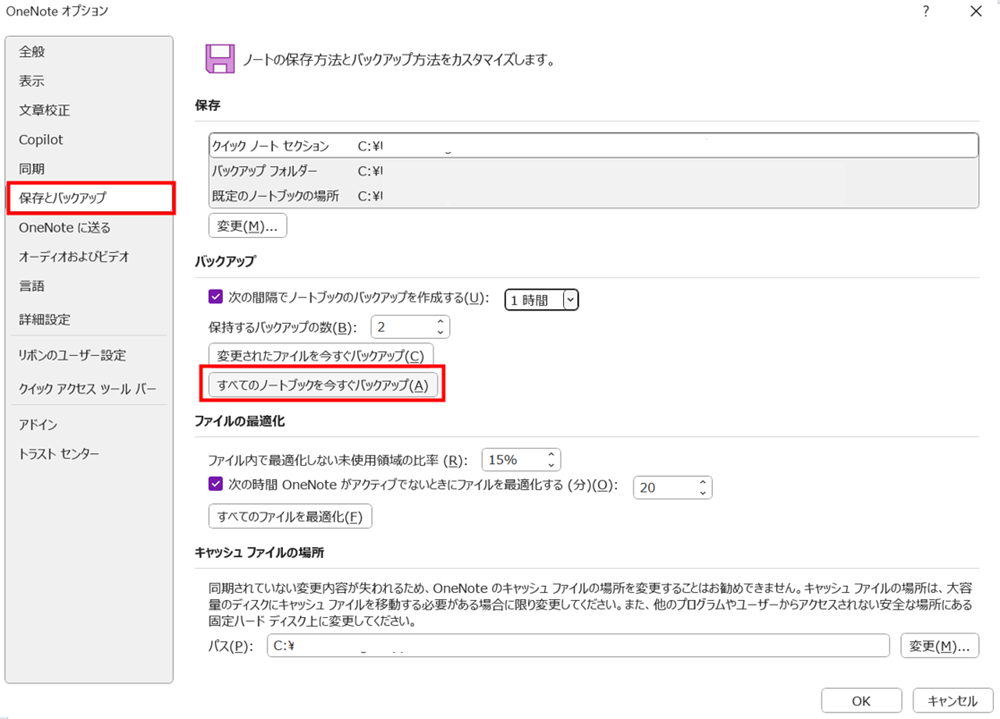Screen dimensions: 1000x719
Task: Click 変更されたファイルを今すぐバックアップ button
Action: pos(321,355)
